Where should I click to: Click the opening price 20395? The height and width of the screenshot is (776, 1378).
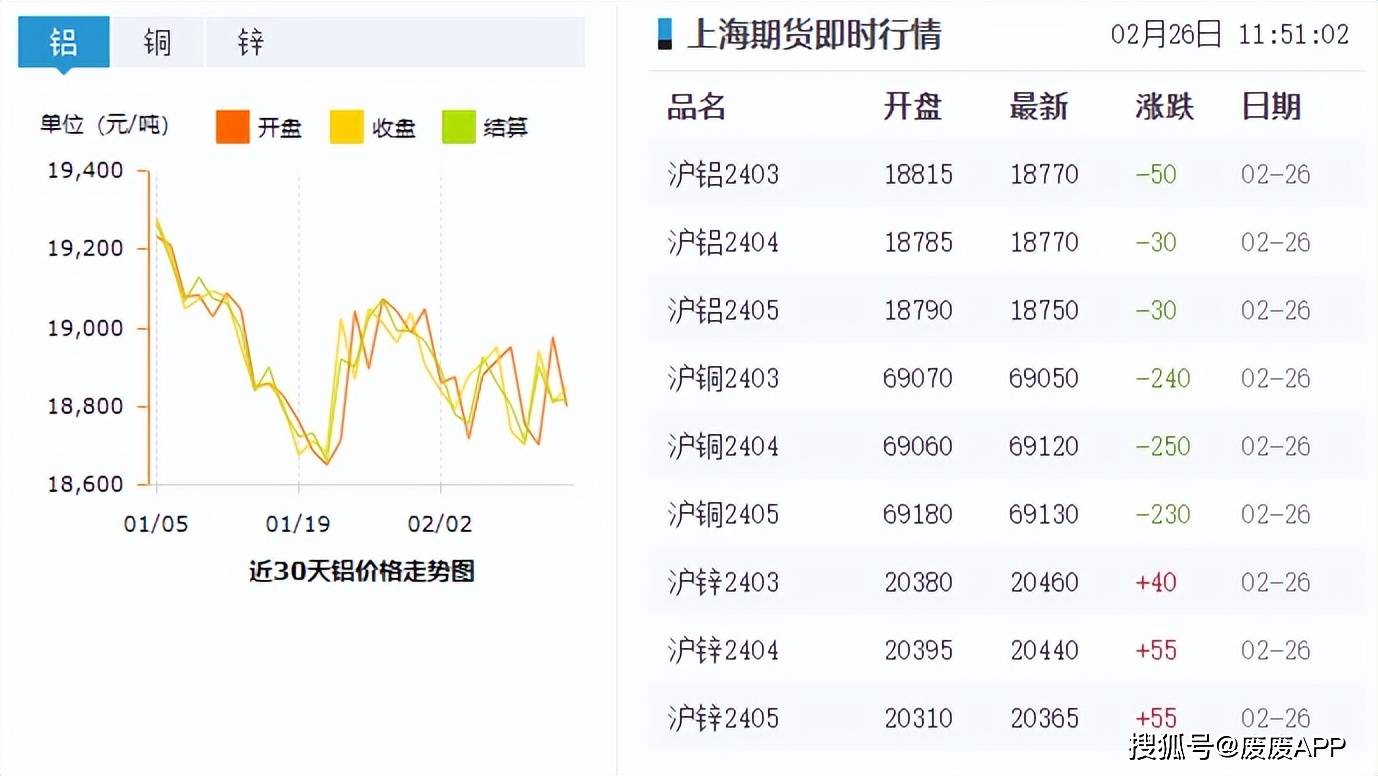click(918, 651)
